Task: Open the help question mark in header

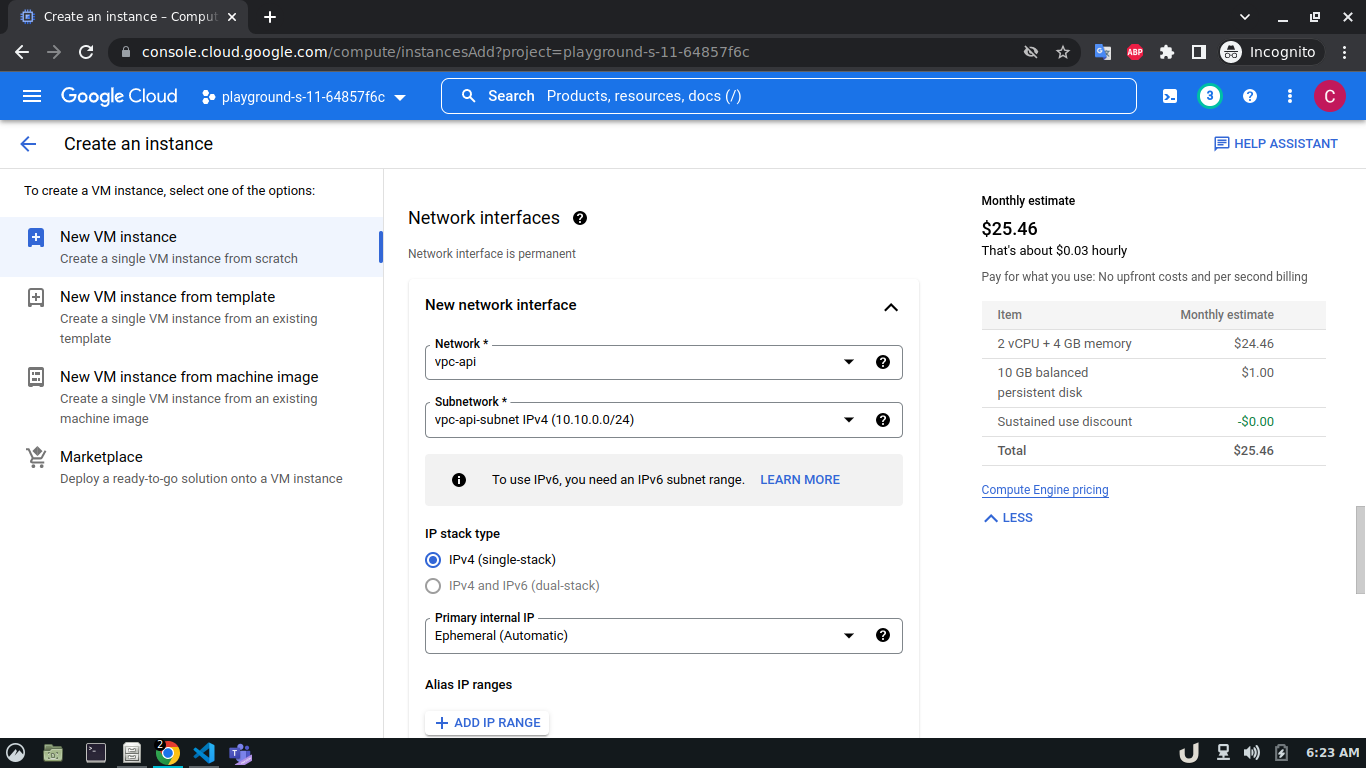Action: coord(1250,96)
